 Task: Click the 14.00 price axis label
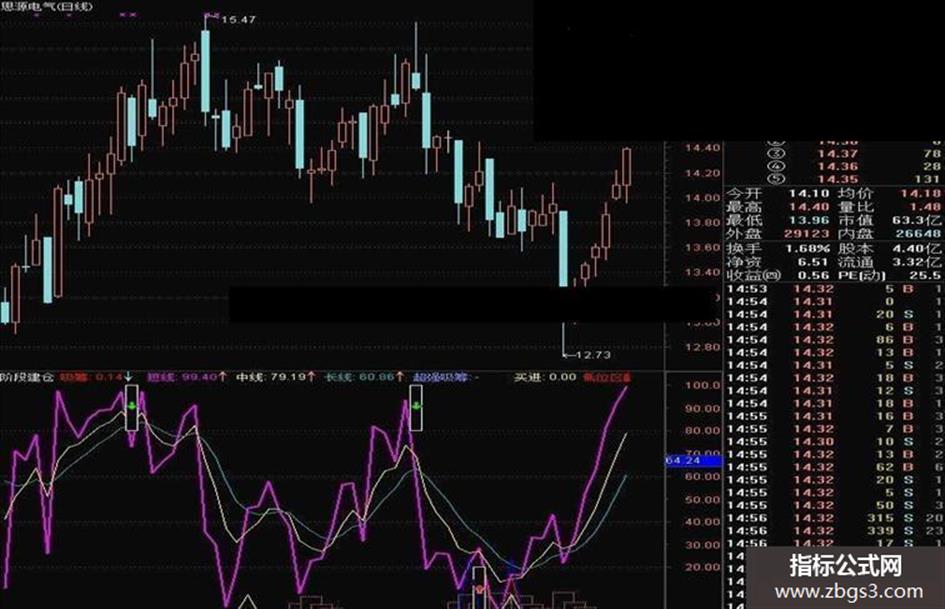click(702, 198)
